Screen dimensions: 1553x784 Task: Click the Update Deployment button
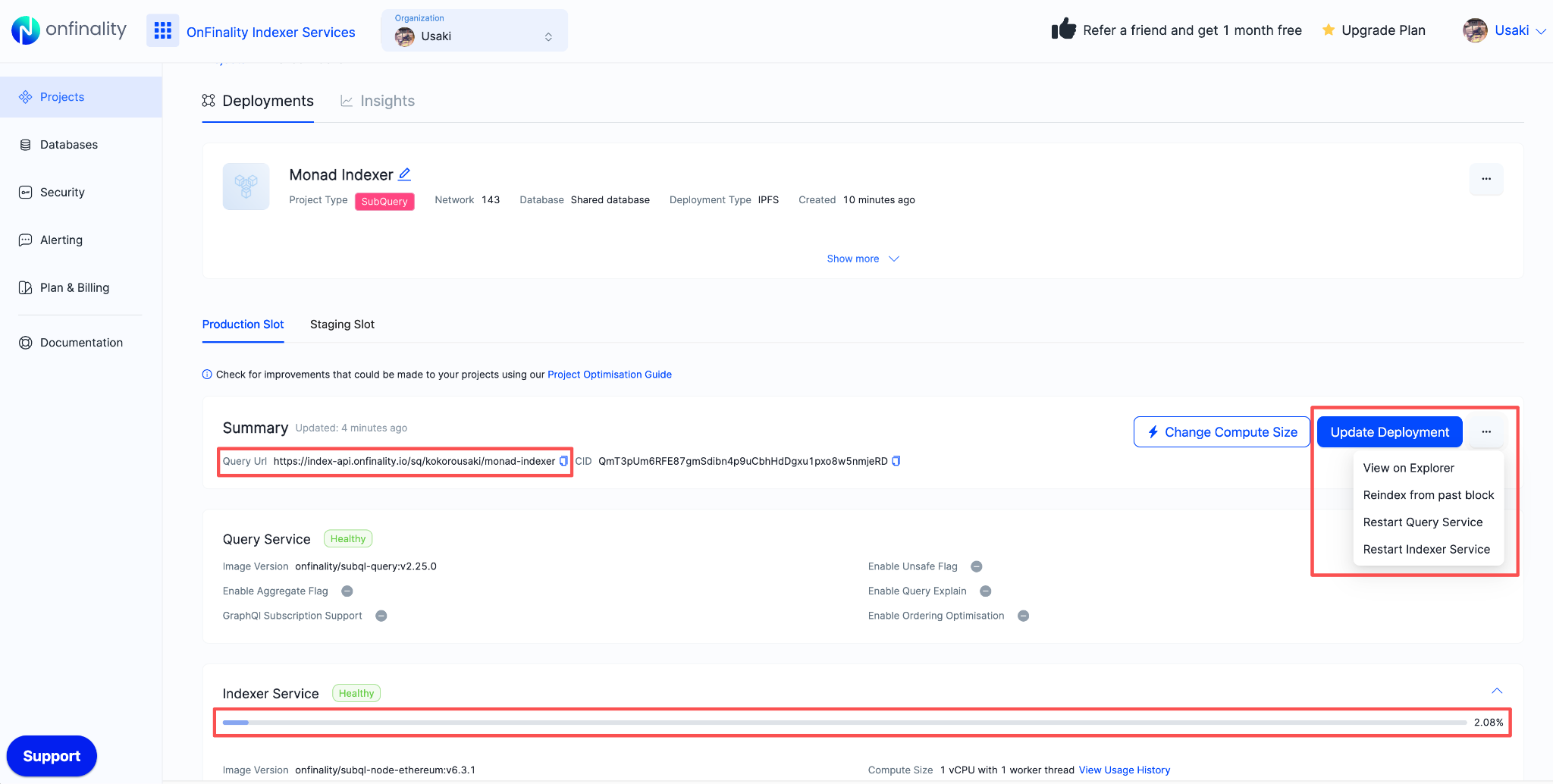1388,431
